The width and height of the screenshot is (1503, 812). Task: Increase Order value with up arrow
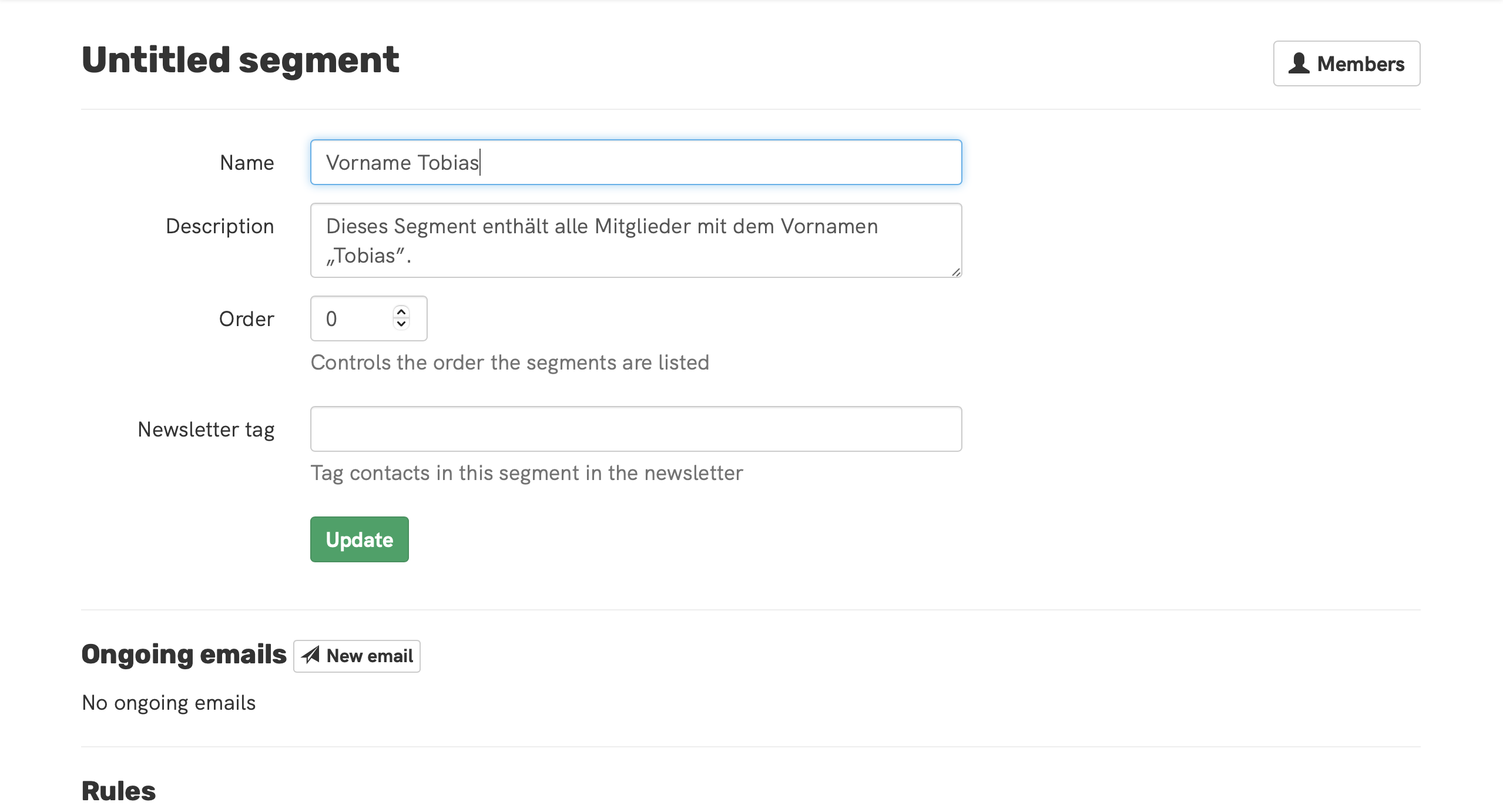tap(401, 312)
